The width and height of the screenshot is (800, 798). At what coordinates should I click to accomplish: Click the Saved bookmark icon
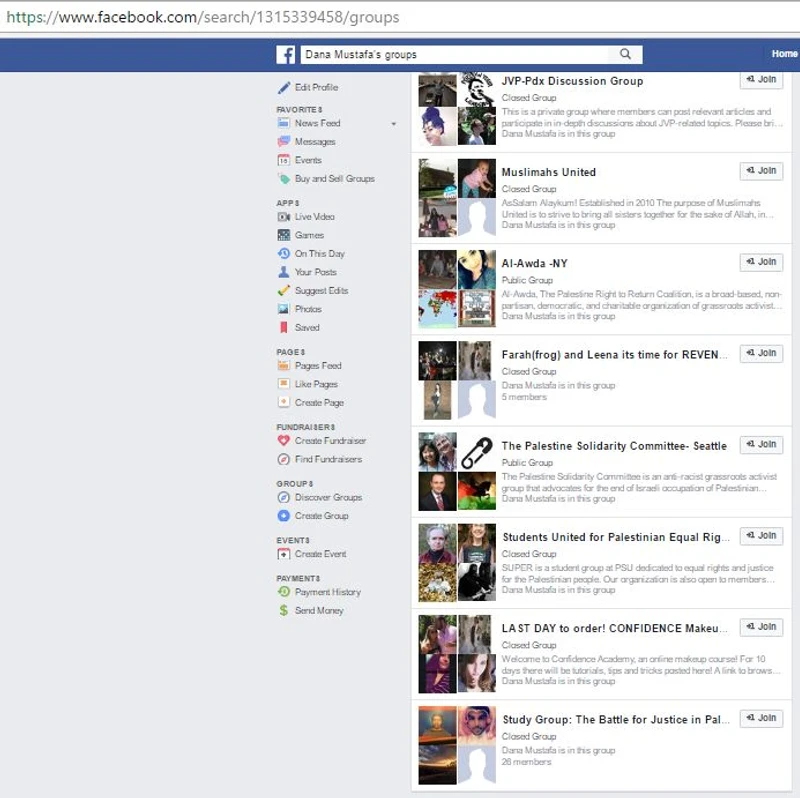284,328
